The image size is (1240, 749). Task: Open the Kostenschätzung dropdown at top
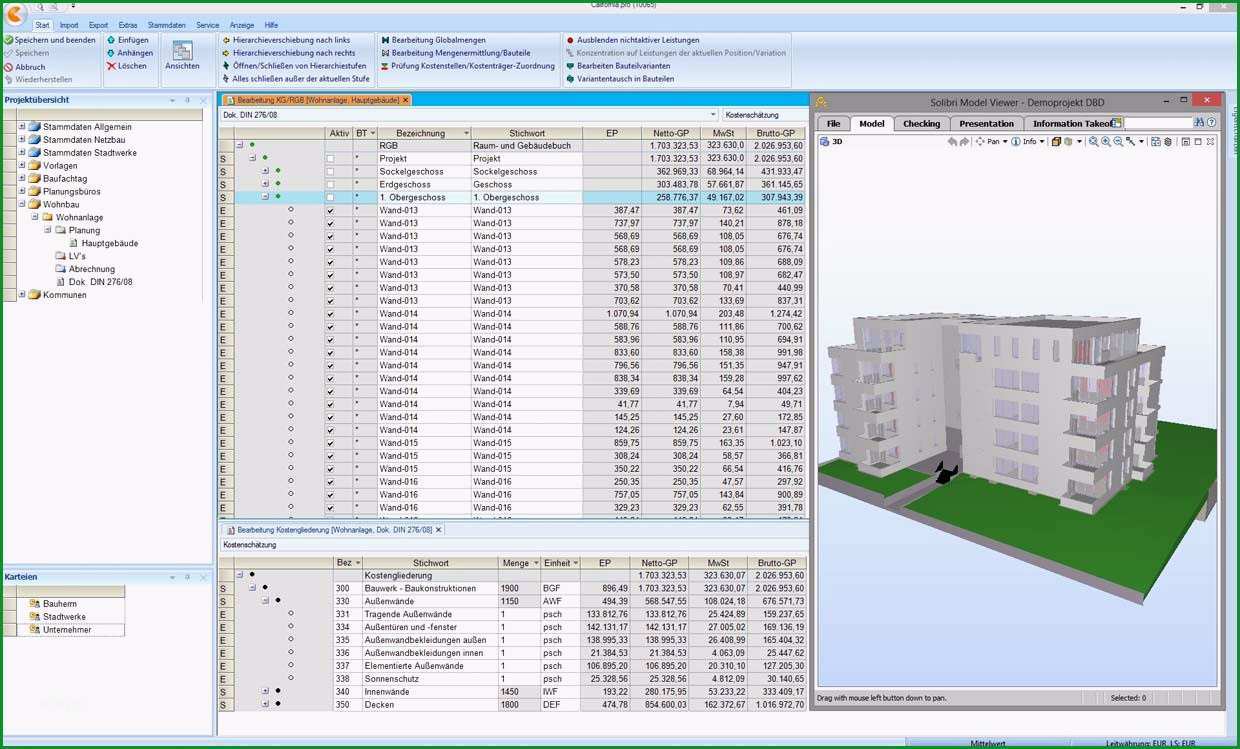point(764,115)
